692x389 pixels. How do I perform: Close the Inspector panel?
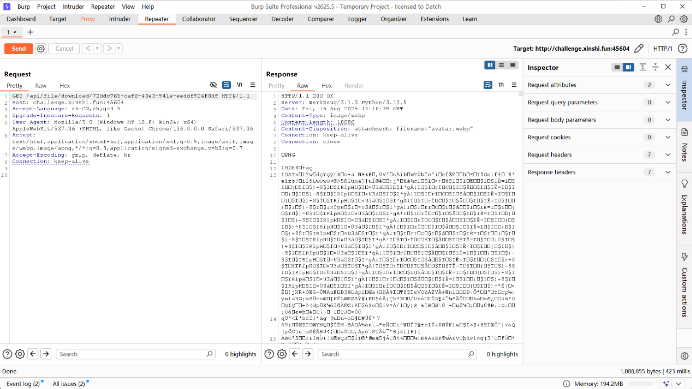click(668, 67)
